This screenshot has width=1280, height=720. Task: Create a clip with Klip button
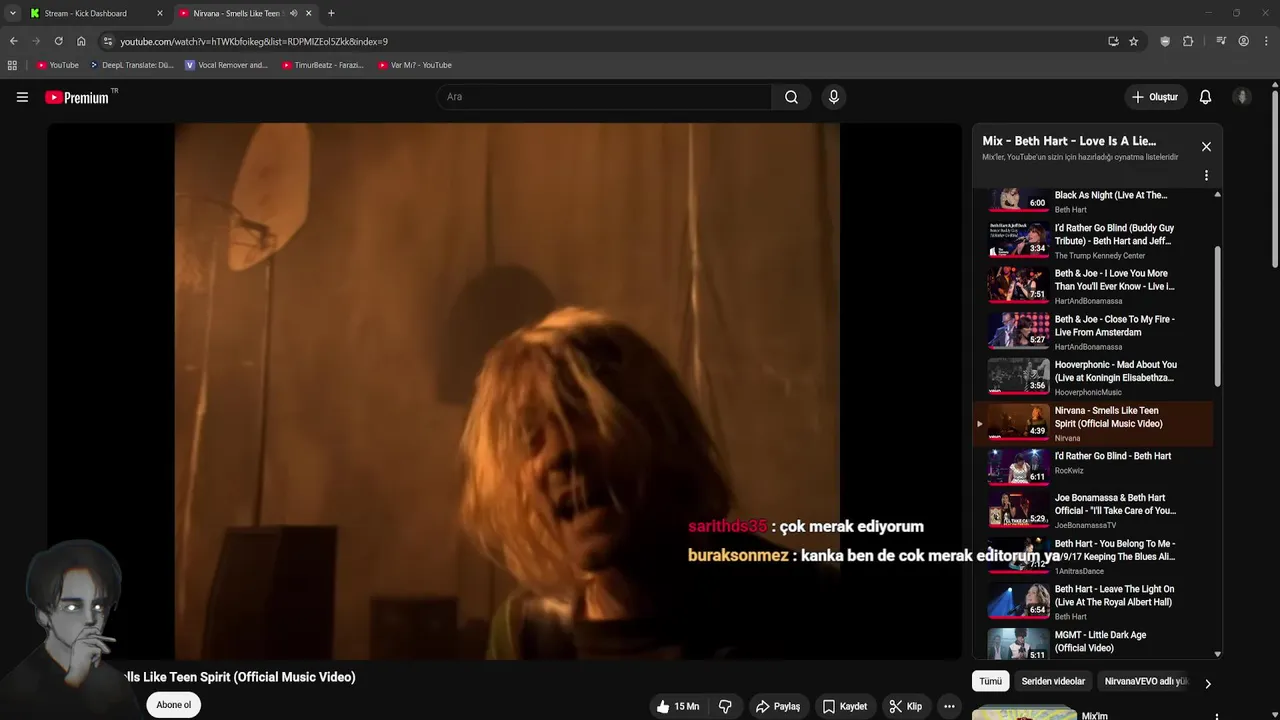click(x=905, y=706)
